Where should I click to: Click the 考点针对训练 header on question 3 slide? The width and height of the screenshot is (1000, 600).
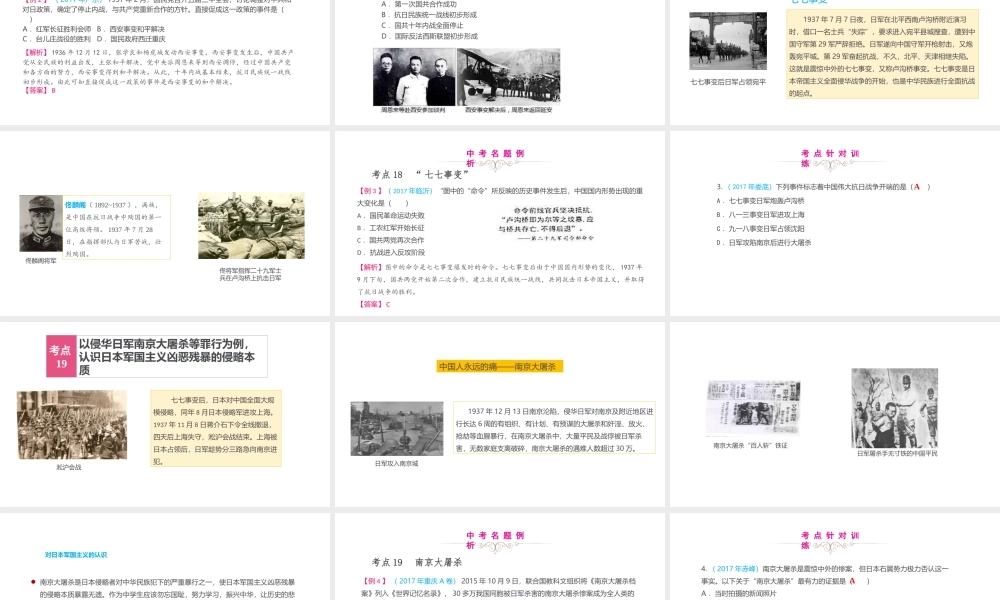click(830, 158)
